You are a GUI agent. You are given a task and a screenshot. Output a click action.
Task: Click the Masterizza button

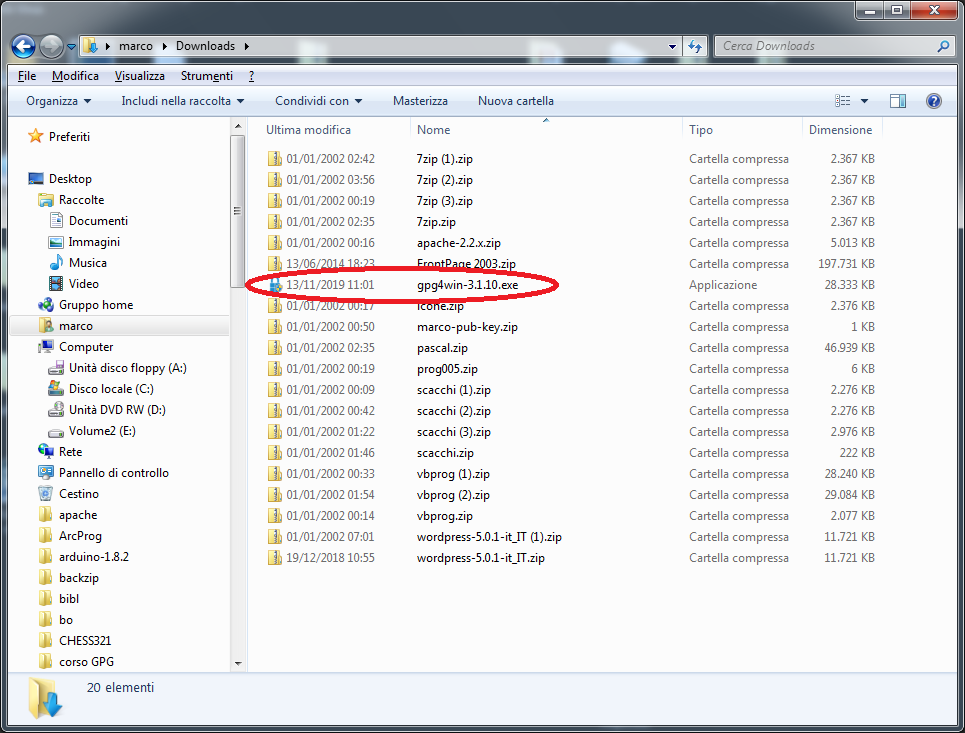(420, 101)
